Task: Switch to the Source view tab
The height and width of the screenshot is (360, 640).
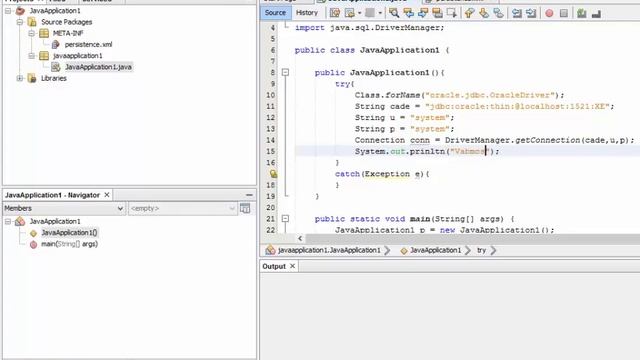Action: 276,13
